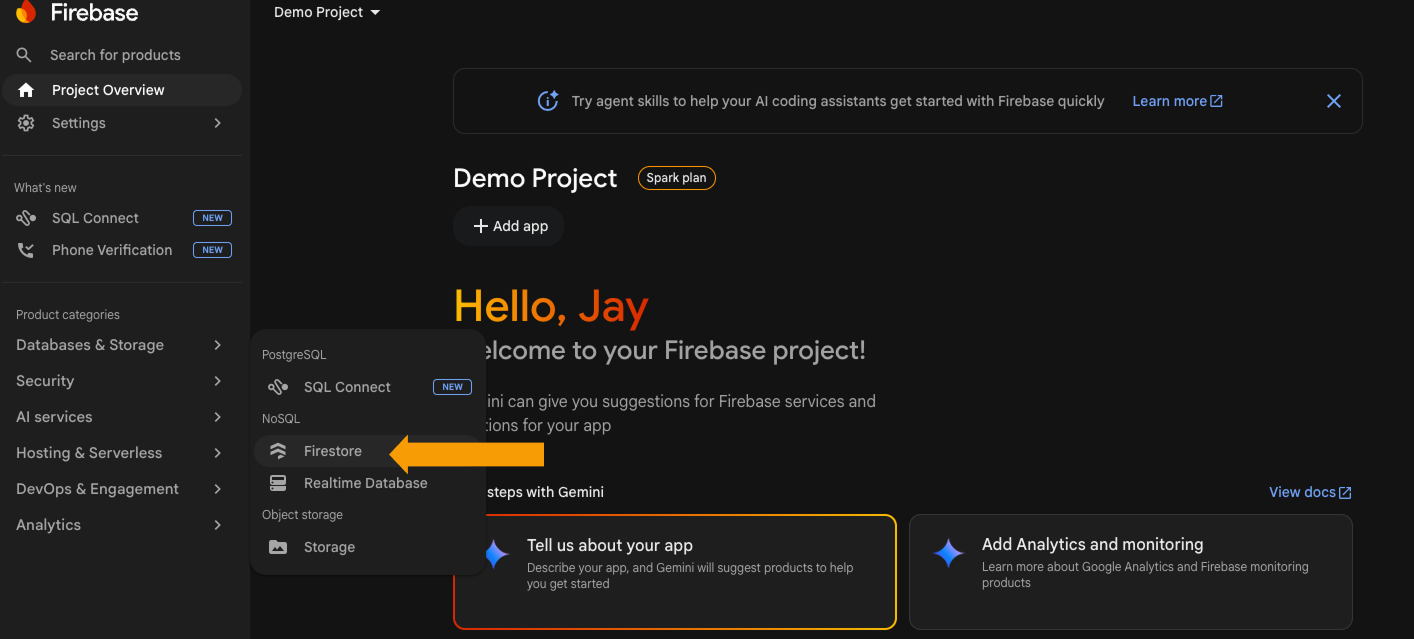Follow the Learn more link
1414x639 pixels.
pyautogui.click(x=1177, y=101)
